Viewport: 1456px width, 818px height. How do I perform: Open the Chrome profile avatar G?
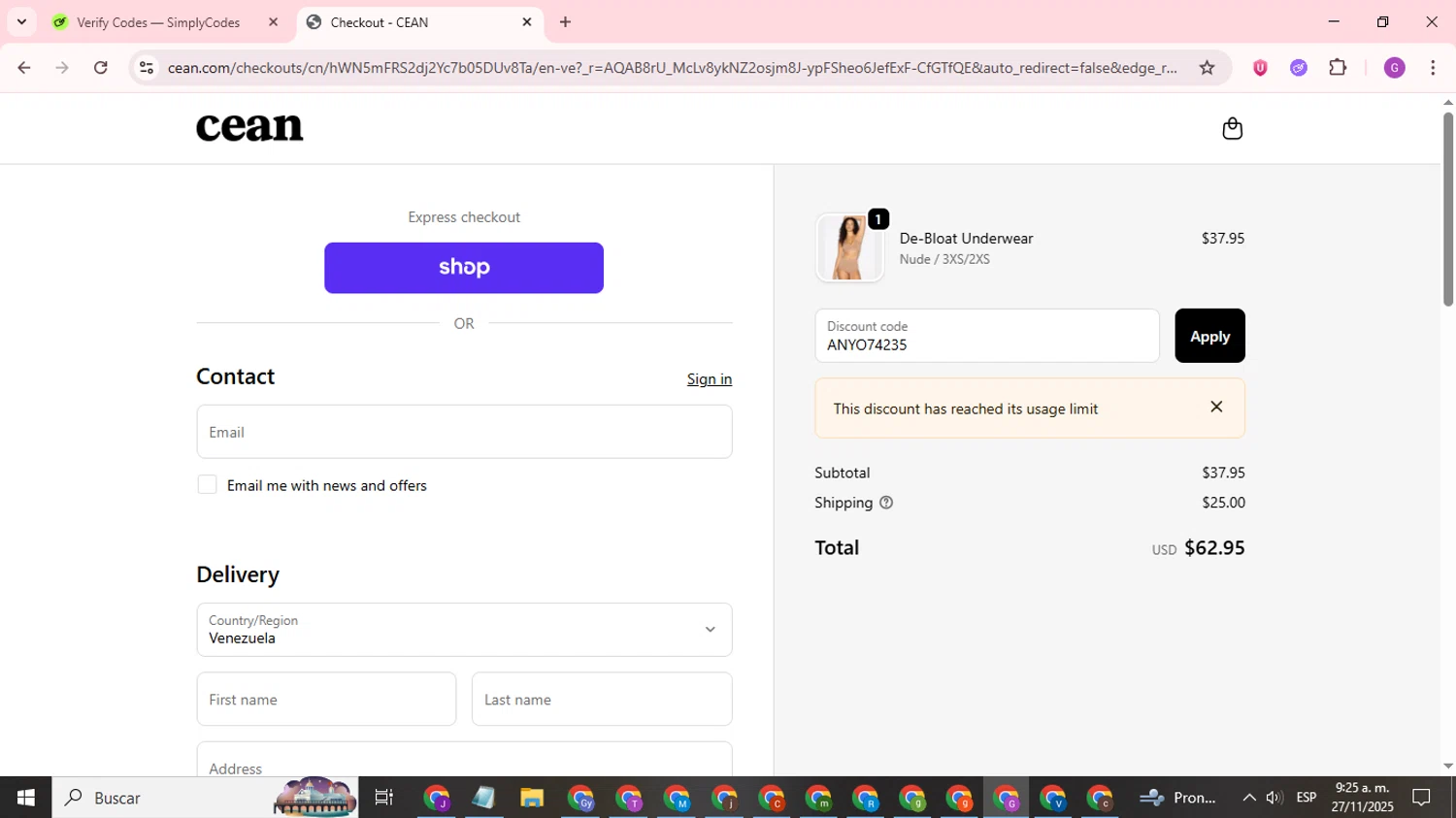pyautogui.click(x=1394, y=68)
